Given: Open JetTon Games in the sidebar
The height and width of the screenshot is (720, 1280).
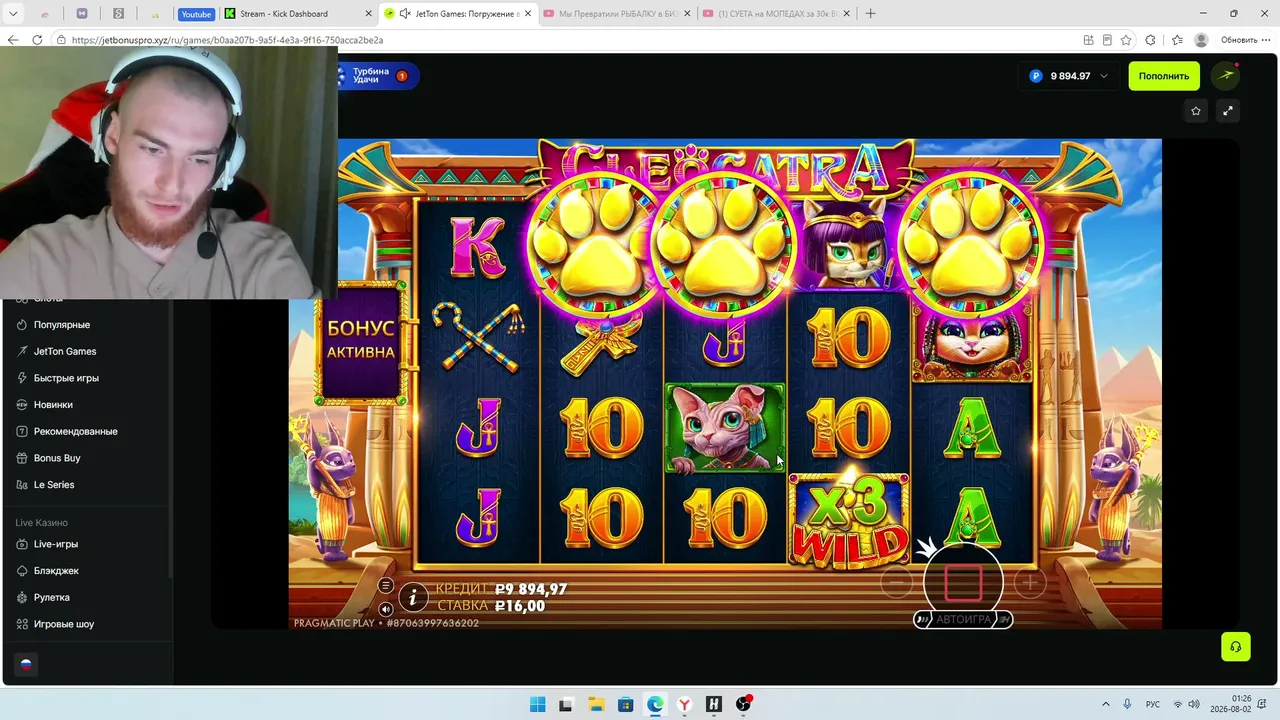Looking at the screenshot, I should click(65, 351).
